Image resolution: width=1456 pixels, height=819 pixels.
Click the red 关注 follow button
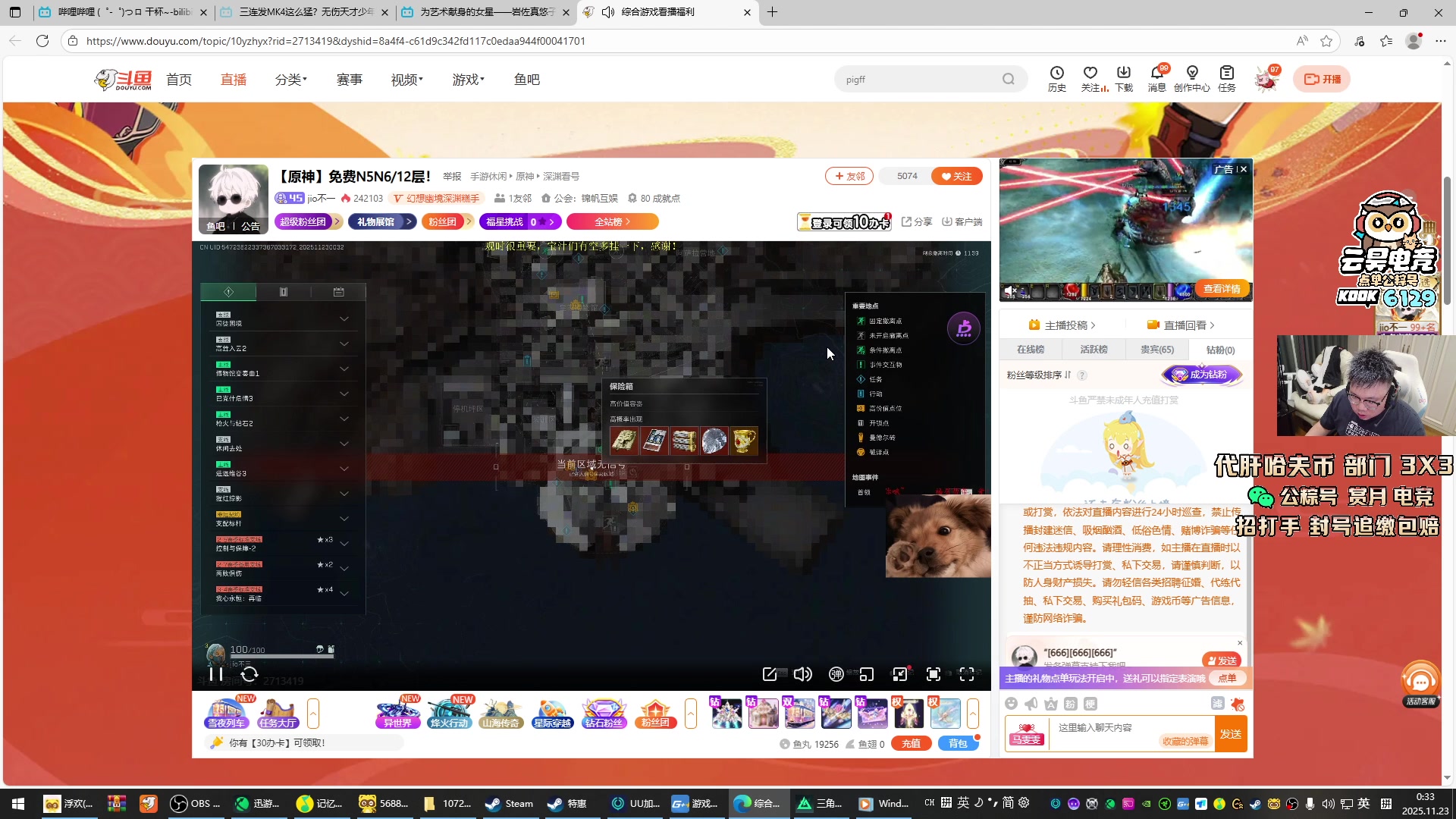coord(956,175)
